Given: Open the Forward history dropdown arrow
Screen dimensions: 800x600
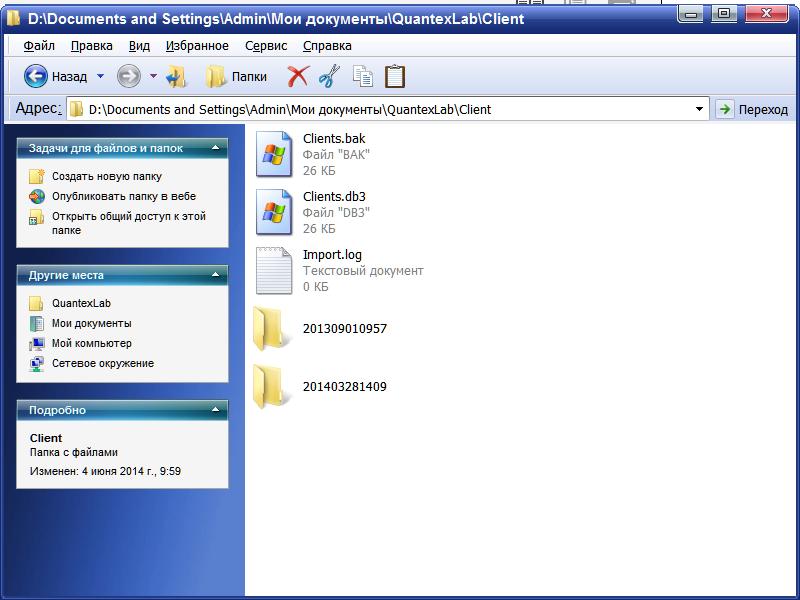Looking at the screenshot, I should point(153,77).
